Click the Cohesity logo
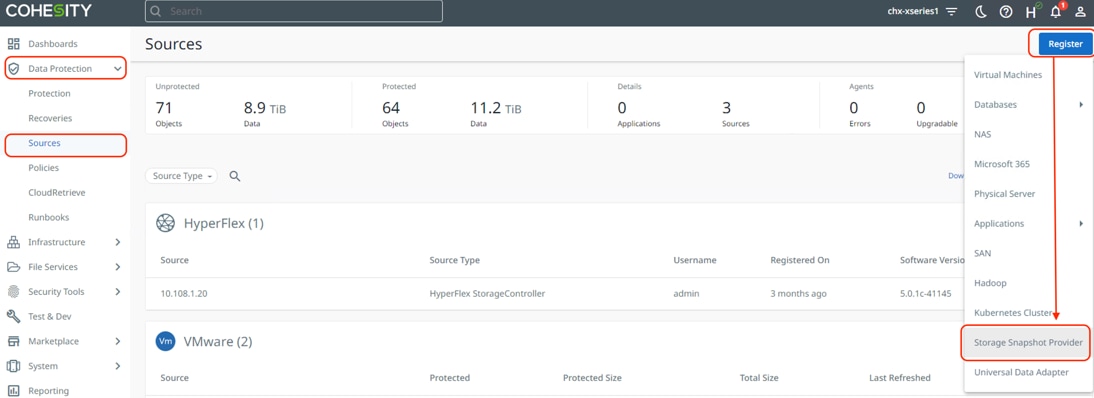1094x398 pixels. pyautogui.click(x=49, y=11)
